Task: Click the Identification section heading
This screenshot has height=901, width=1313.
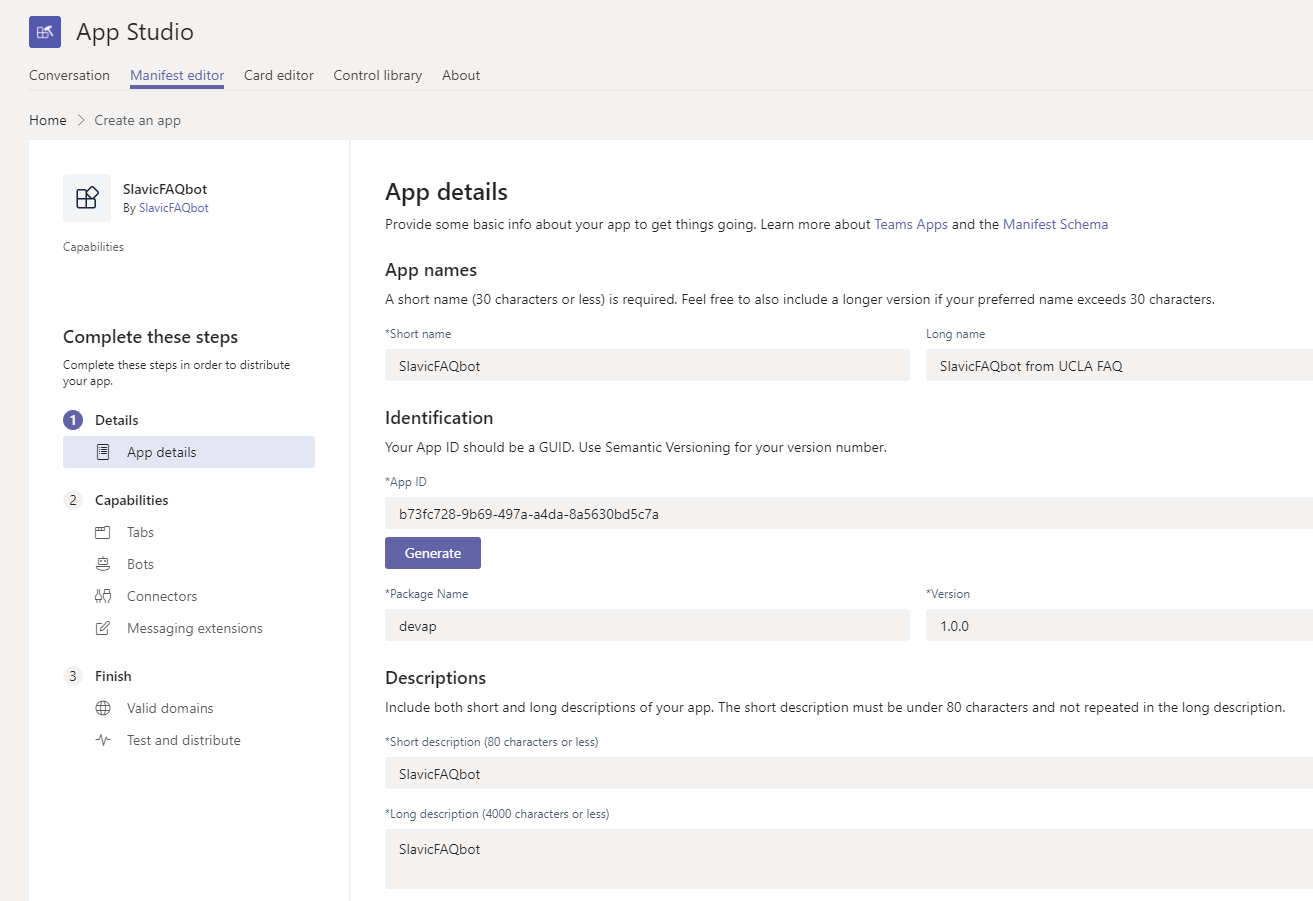Action: pyautogui.click(x=439, y=418)
